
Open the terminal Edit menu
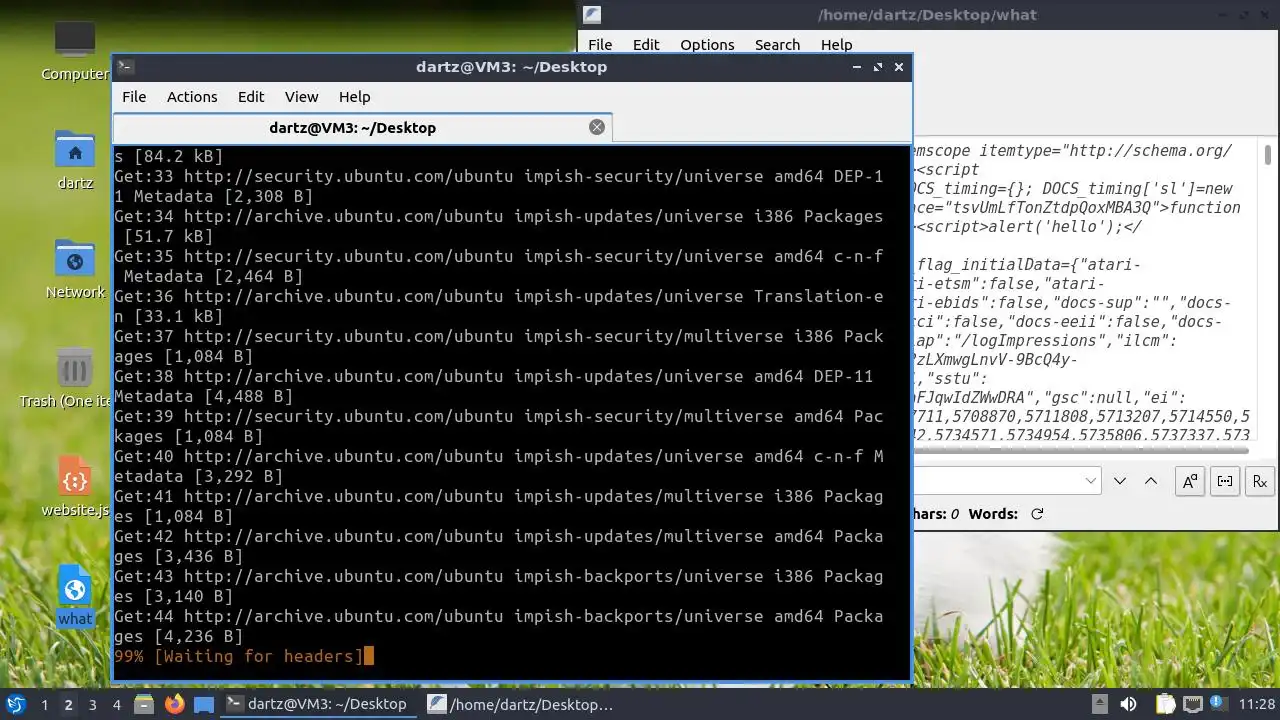pyautogui.click(x=251, y=97)
